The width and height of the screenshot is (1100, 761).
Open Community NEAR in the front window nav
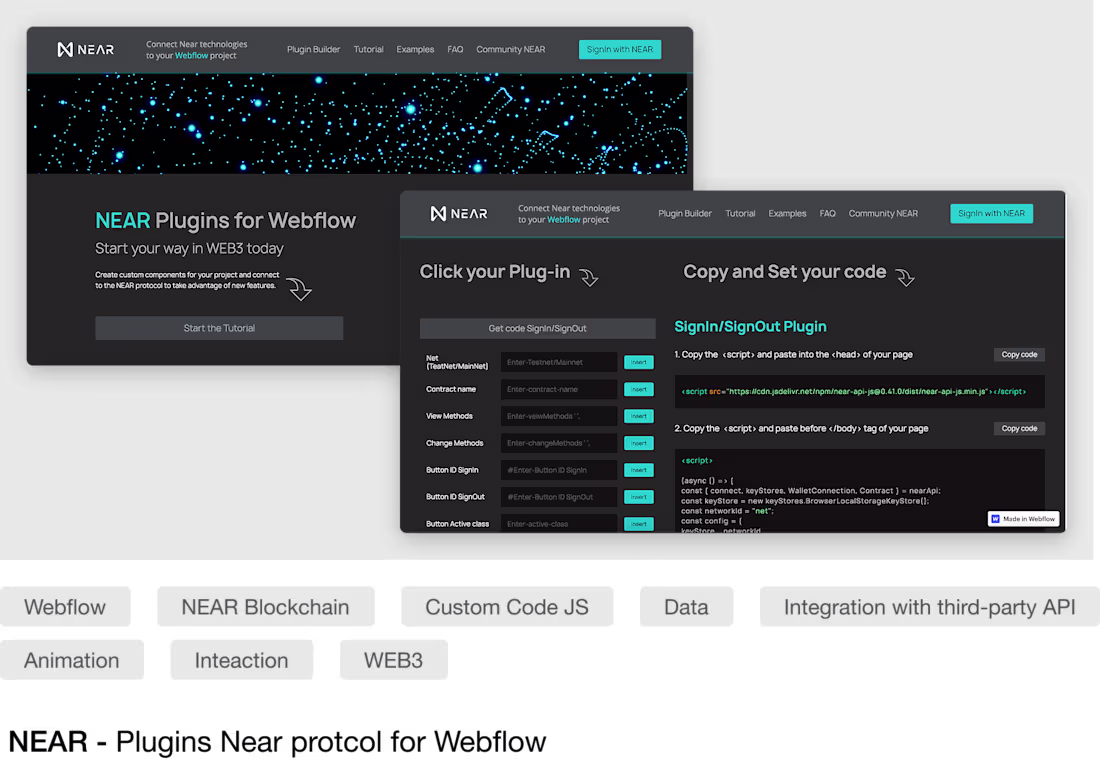(883, 214)
